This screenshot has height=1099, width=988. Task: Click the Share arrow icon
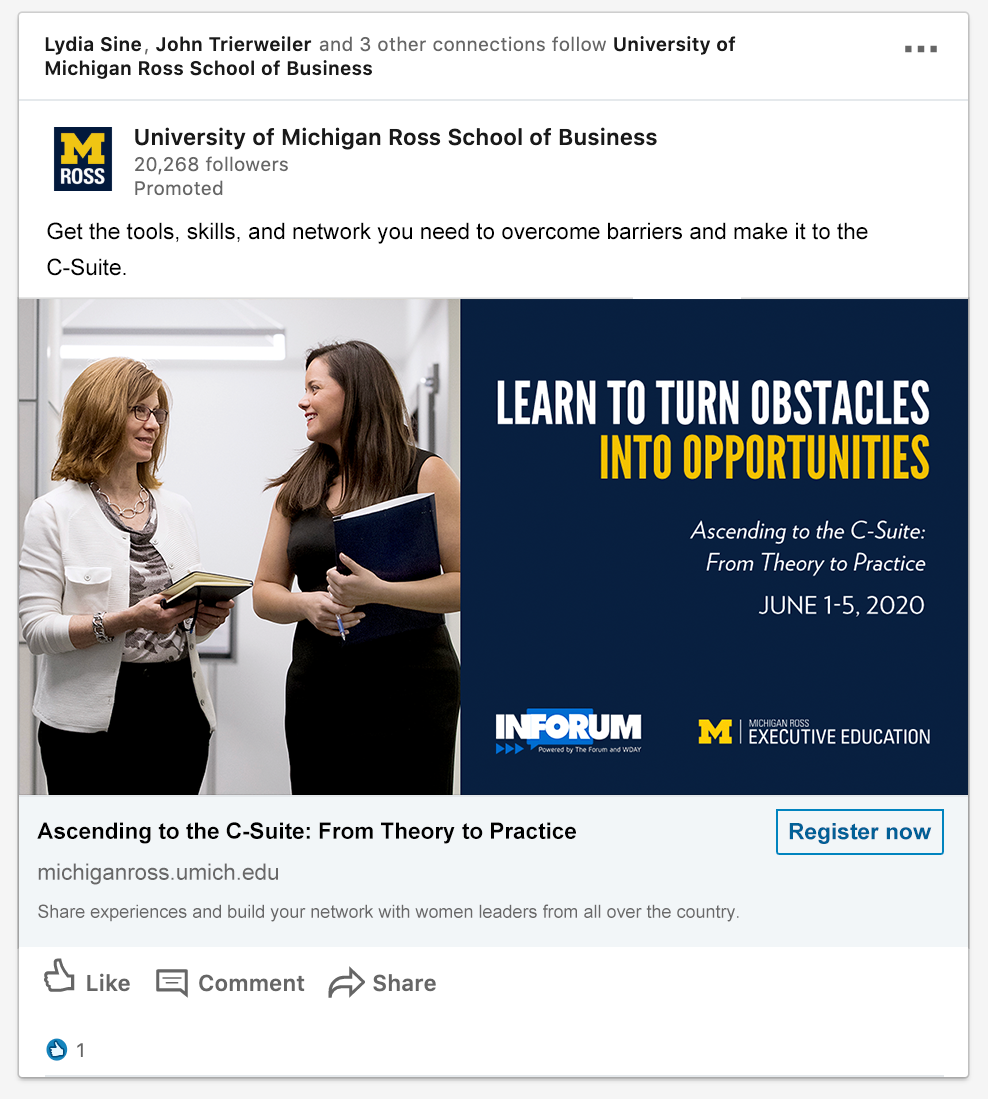[346, 983]
